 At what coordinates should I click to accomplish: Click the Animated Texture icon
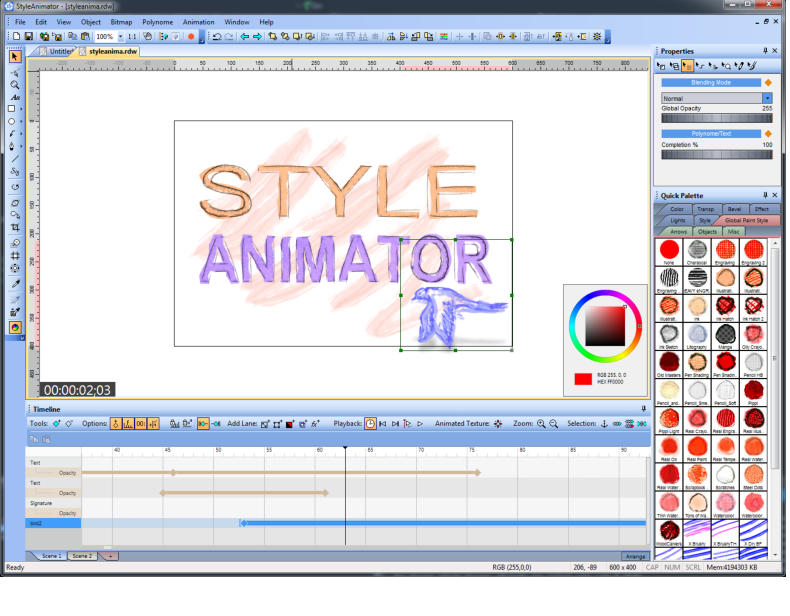(x=498, y=424)
